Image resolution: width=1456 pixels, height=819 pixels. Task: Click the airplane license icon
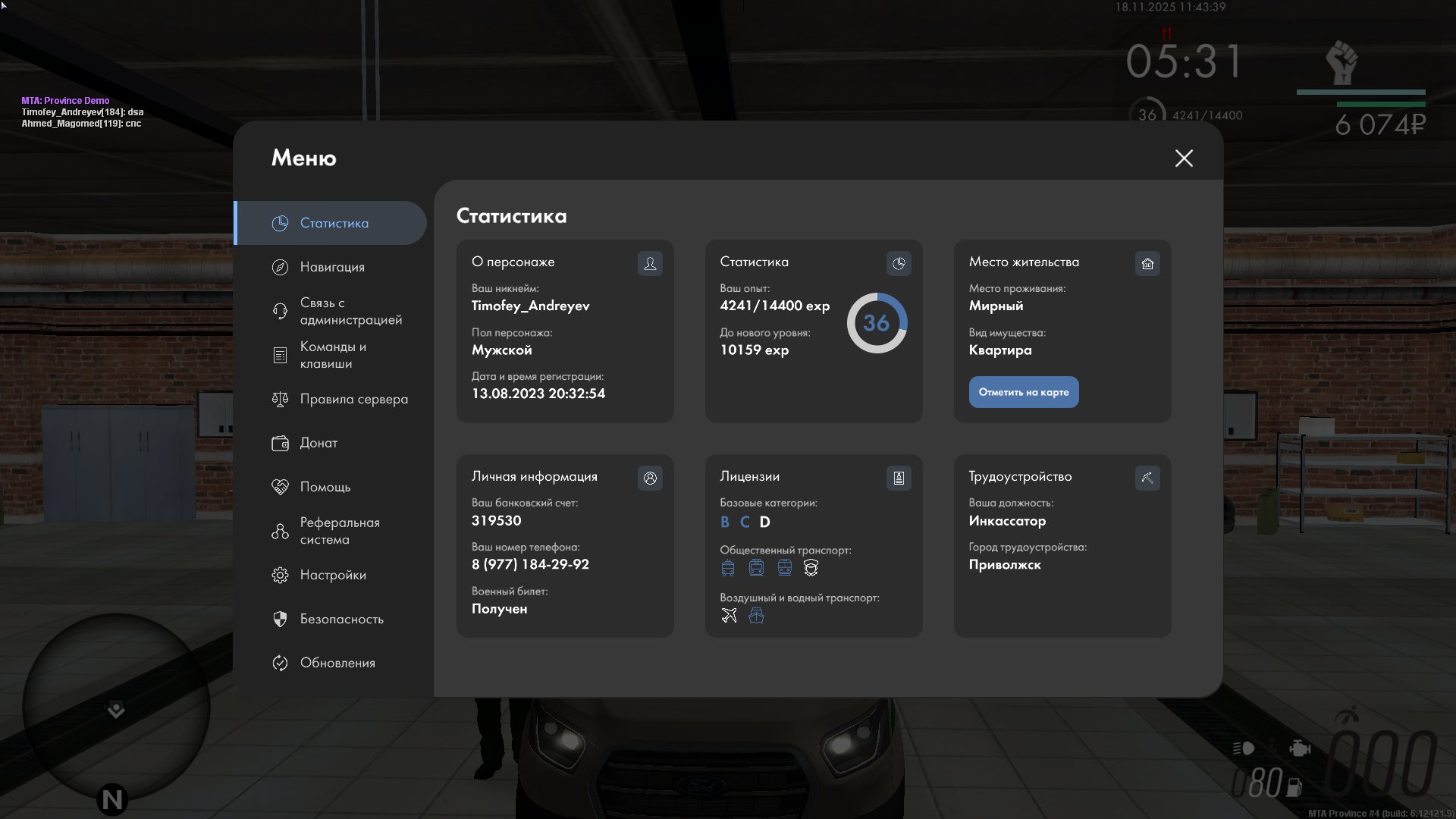tap(729, 615)
